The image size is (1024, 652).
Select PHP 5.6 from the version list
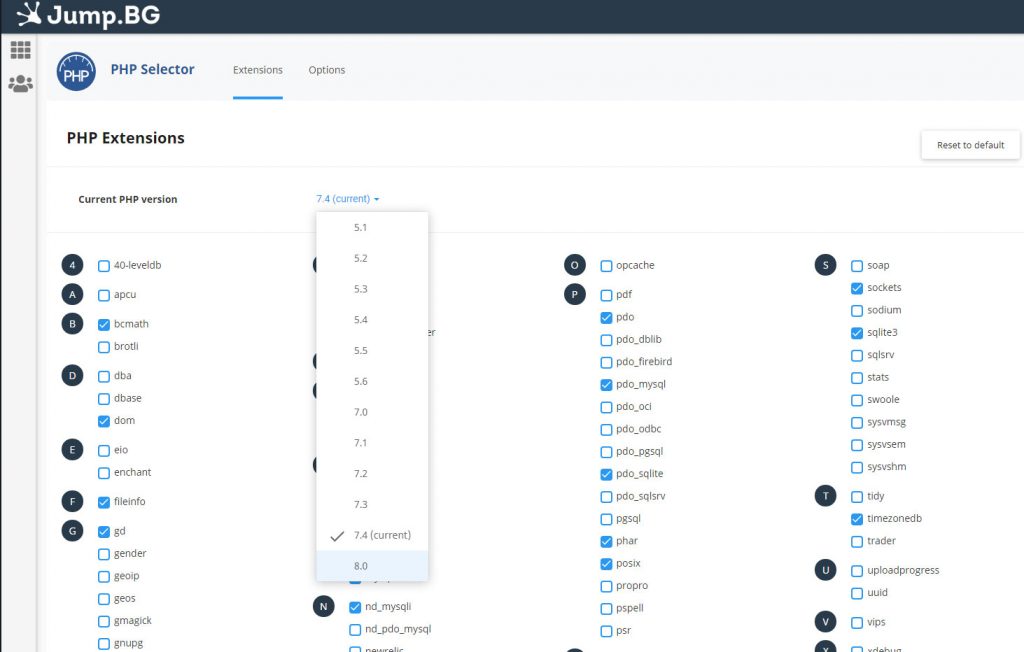click(361, 381)
